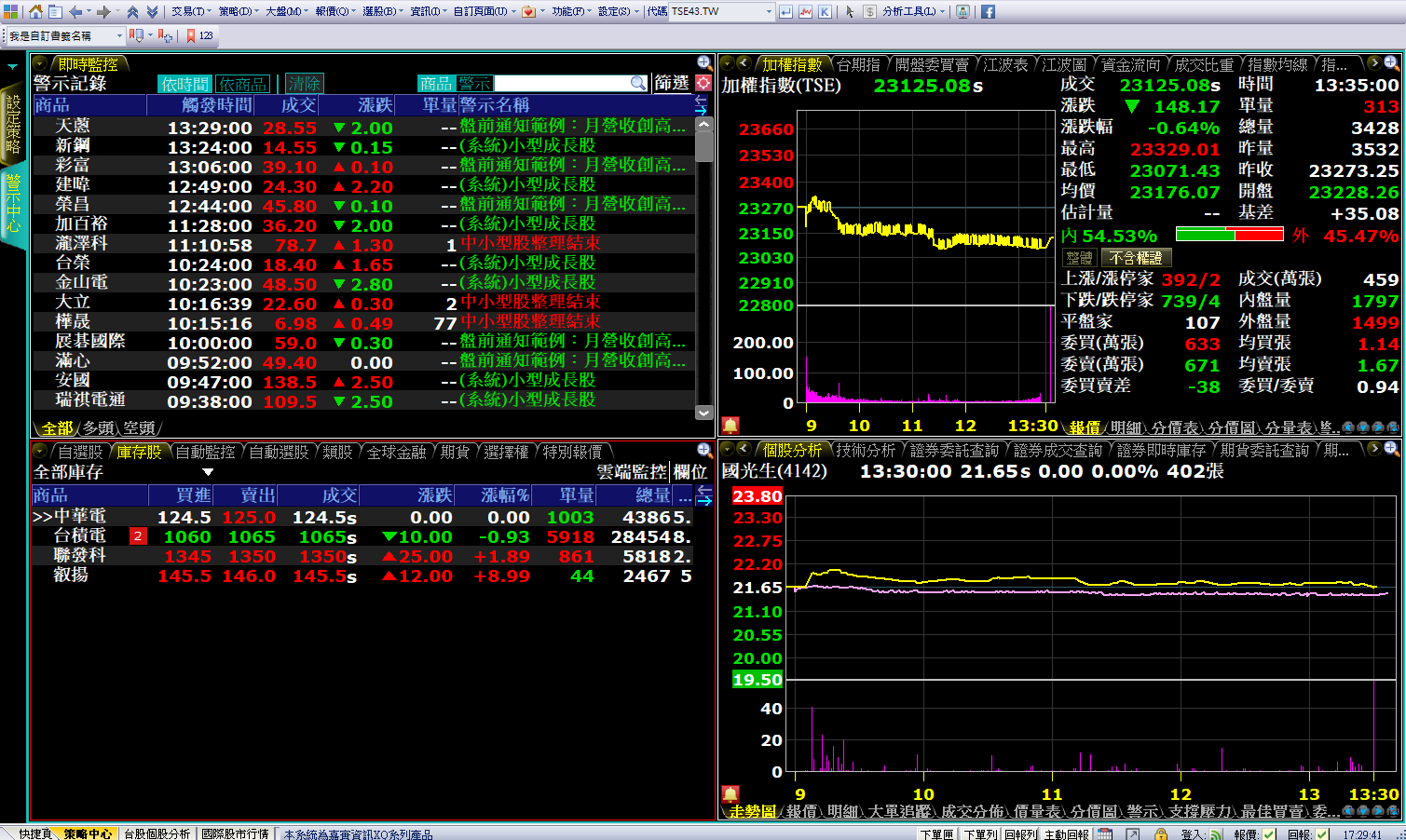Click the alert list vertical scrollbar thumb

click(704, 146)
